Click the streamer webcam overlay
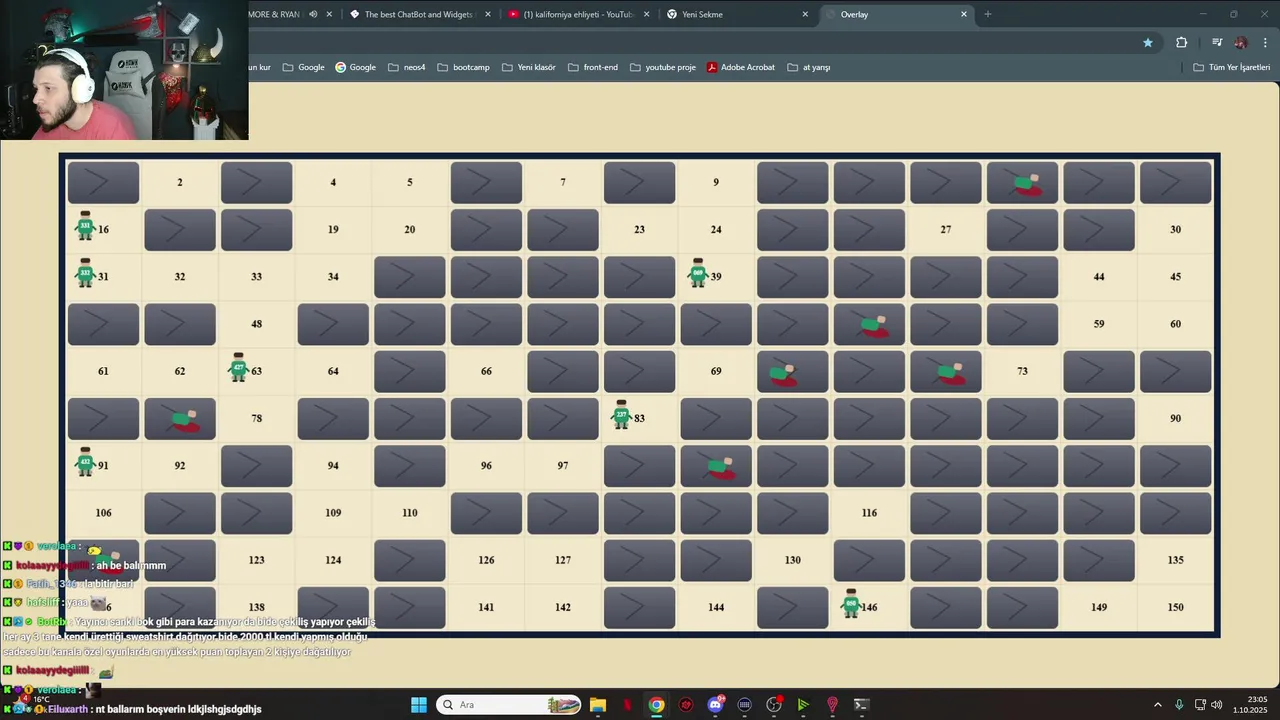Viewport: 1280px width, 720px height. (124, 70)
